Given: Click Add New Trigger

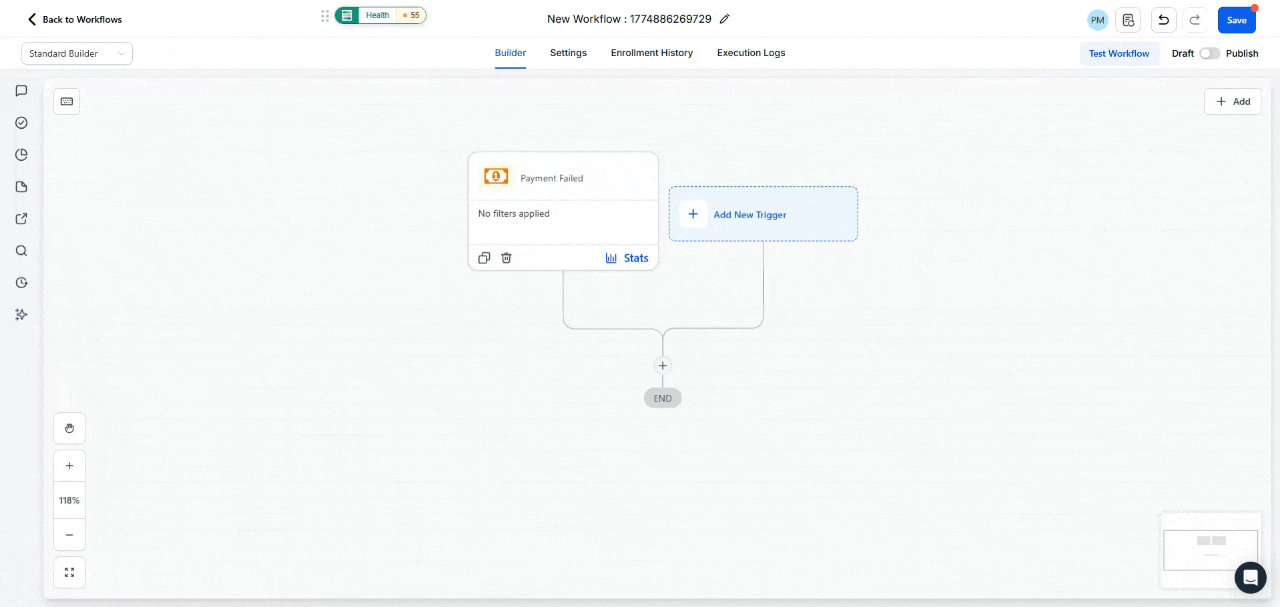Looking at the screenshot, I should click(x=763, y=214).
